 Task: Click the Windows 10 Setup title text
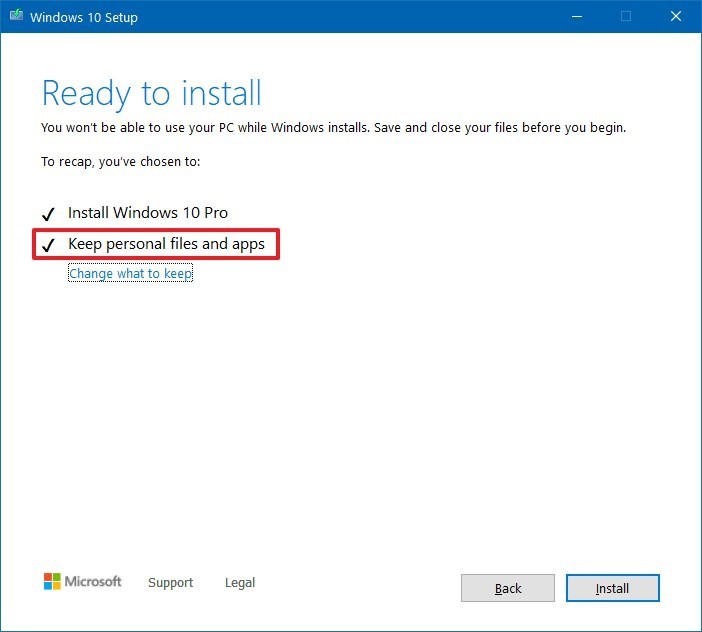pos(84,17)
